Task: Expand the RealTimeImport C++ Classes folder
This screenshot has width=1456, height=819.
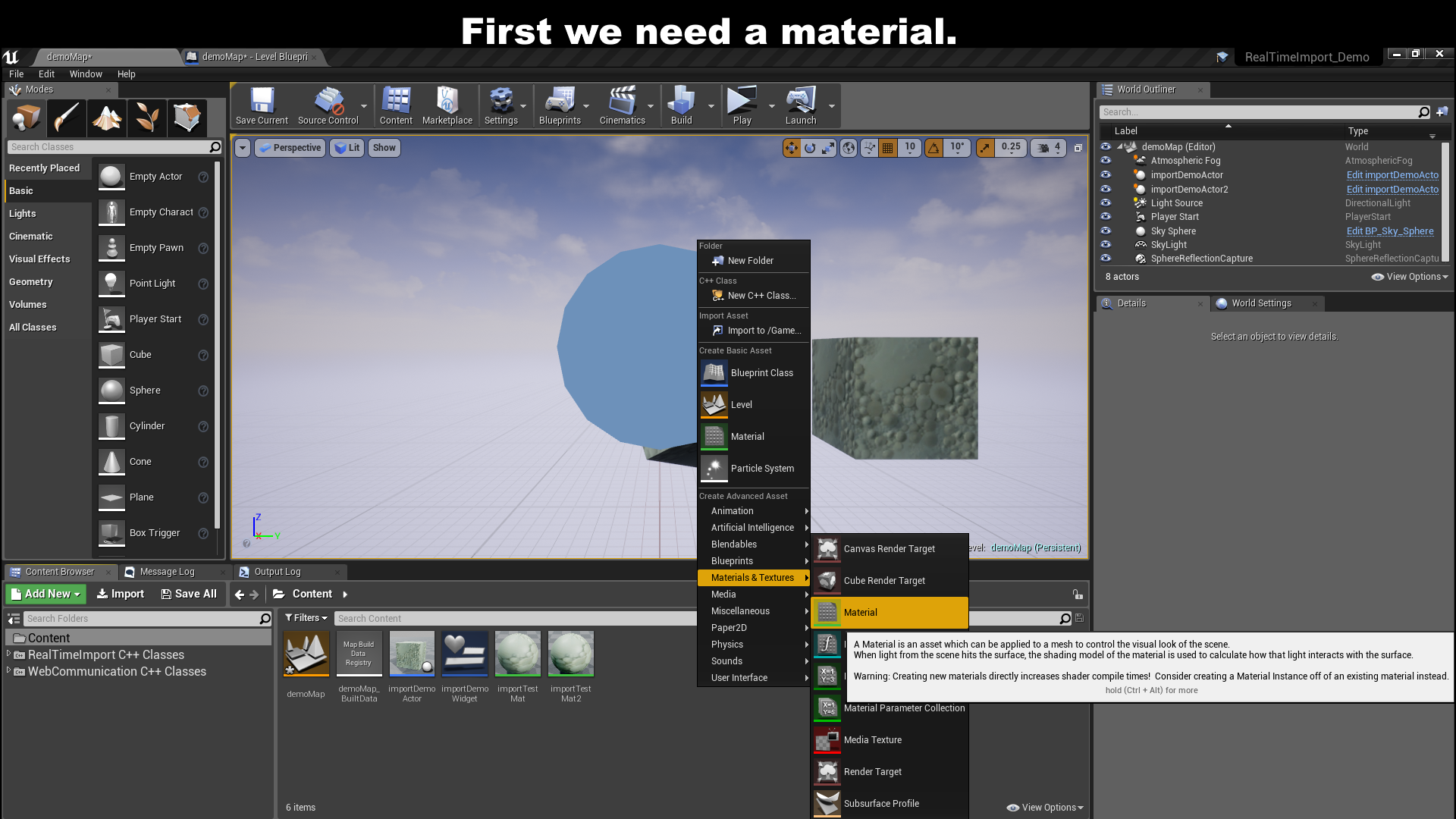Action: click(x=9, y=654)
